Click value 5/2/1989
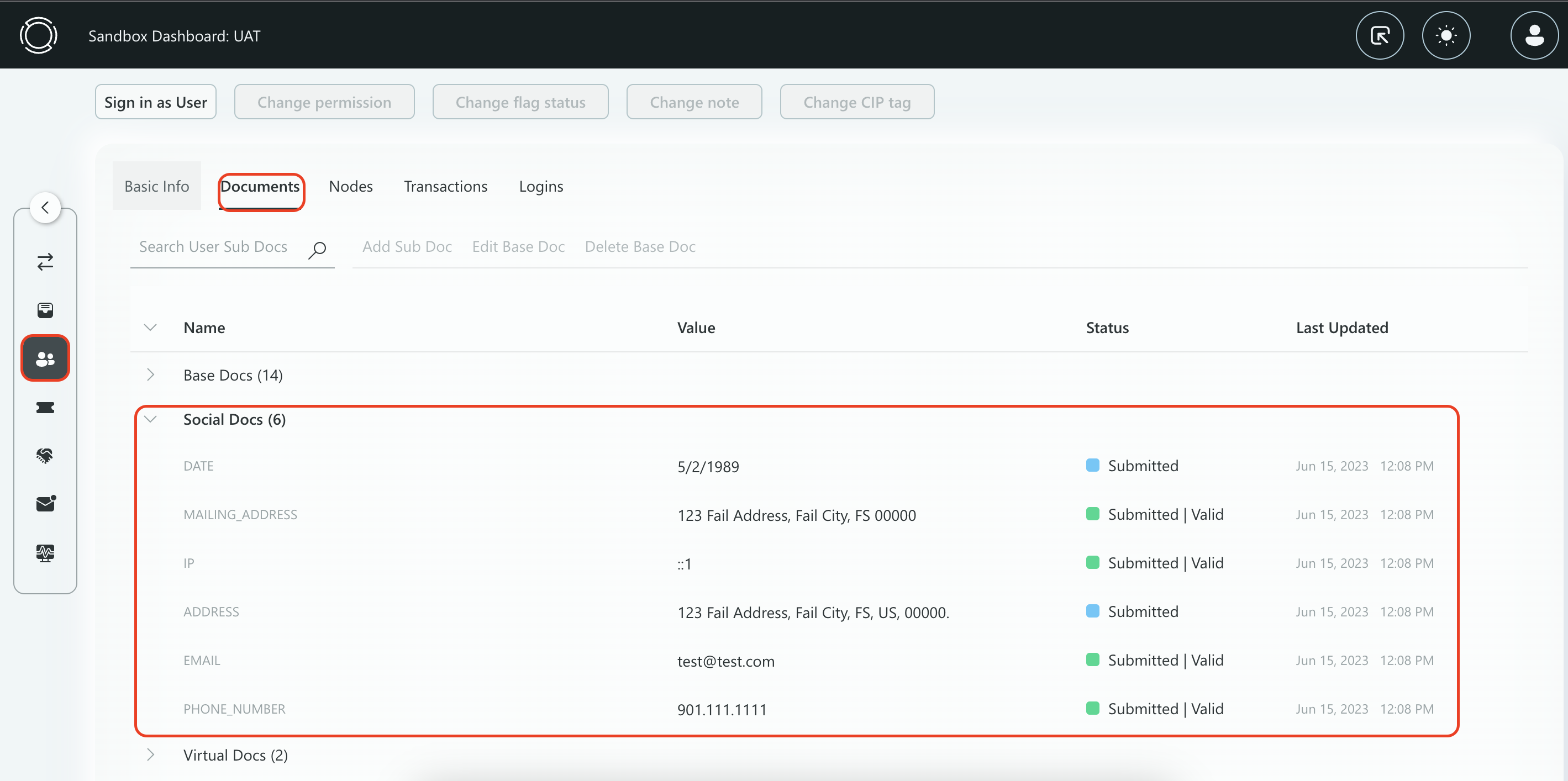The image size is (1568, 781). coord(708,466)
